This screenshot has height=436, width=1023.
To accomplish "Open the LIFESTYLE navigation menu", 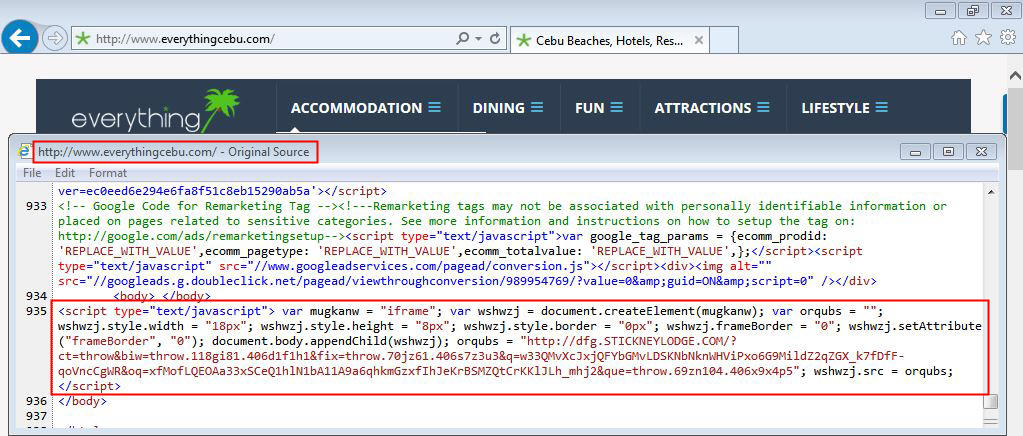I will tap(845, 108).
